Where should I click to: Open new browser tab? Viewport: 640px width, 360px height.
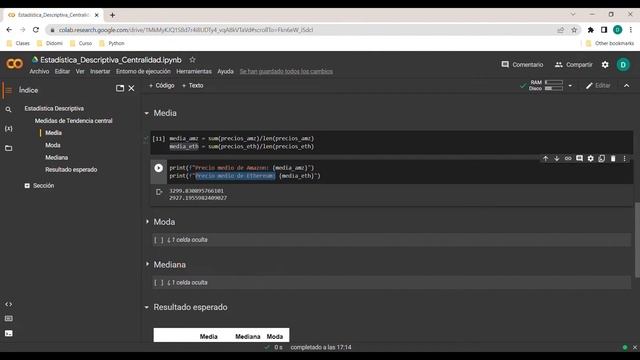(112, 15)
